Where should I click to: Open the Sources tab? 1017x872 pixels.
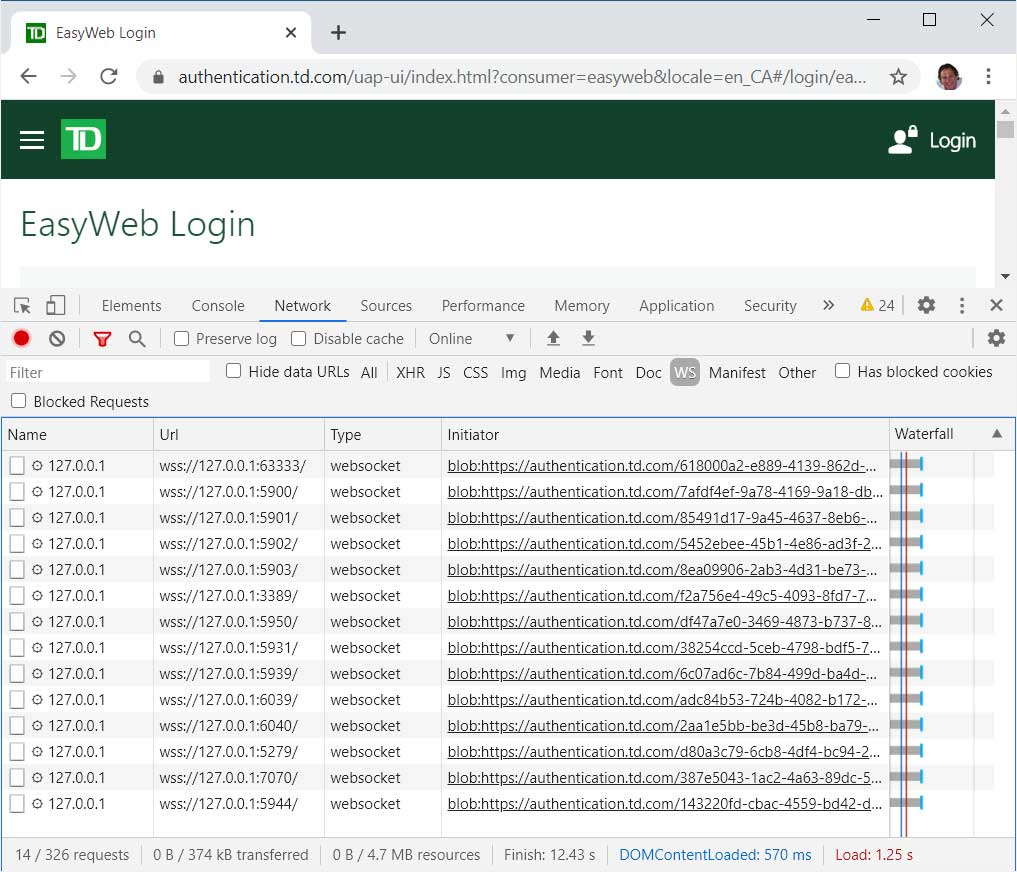tap(386, 306)
